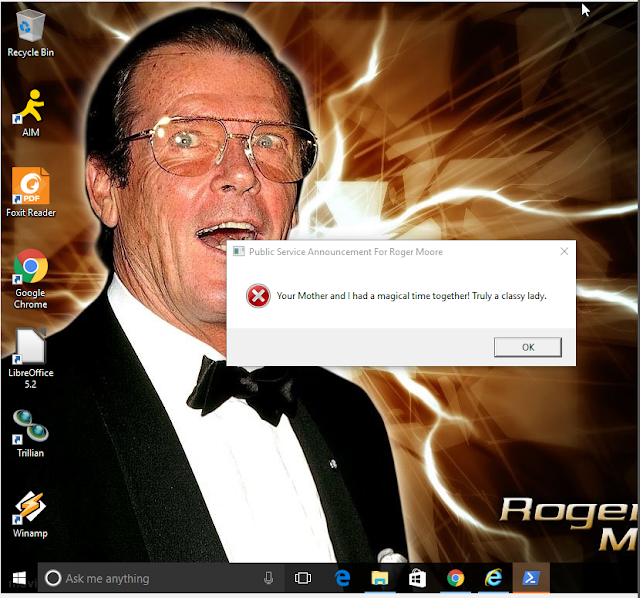
Task: Launch Microsoft Edge from the taskbar
Action: [x=342, y=578]
